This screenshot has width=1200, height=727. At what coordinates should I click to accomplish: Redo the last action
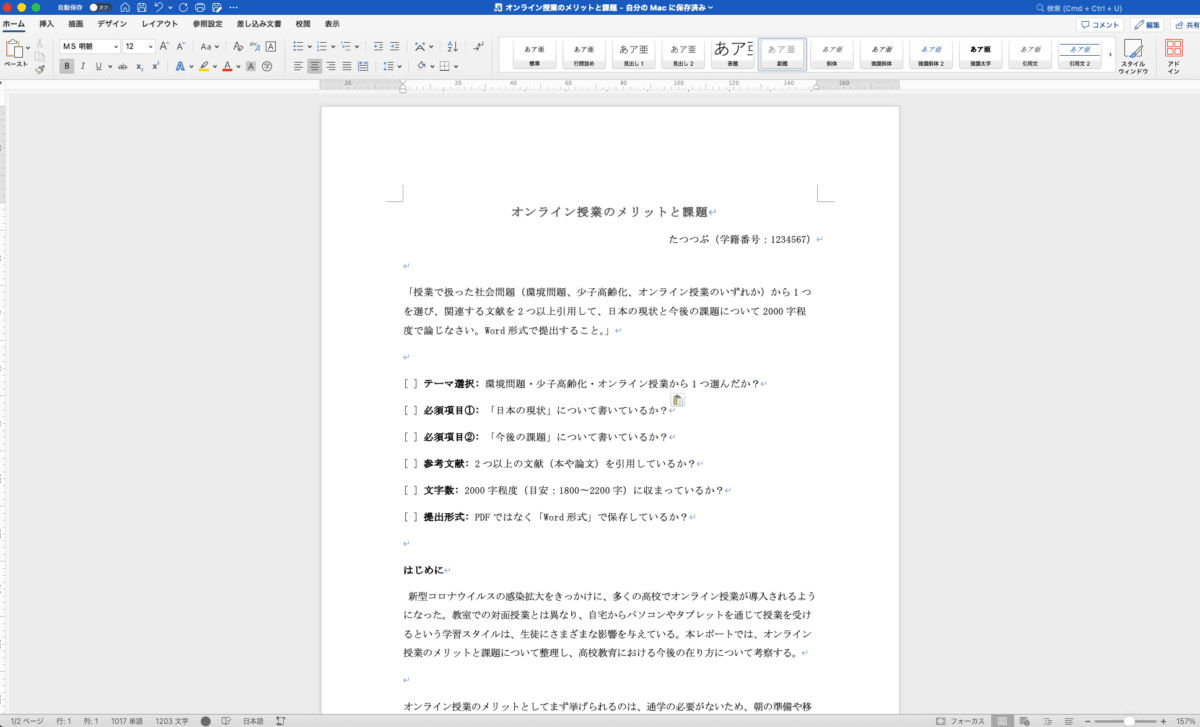pos(184,7)
